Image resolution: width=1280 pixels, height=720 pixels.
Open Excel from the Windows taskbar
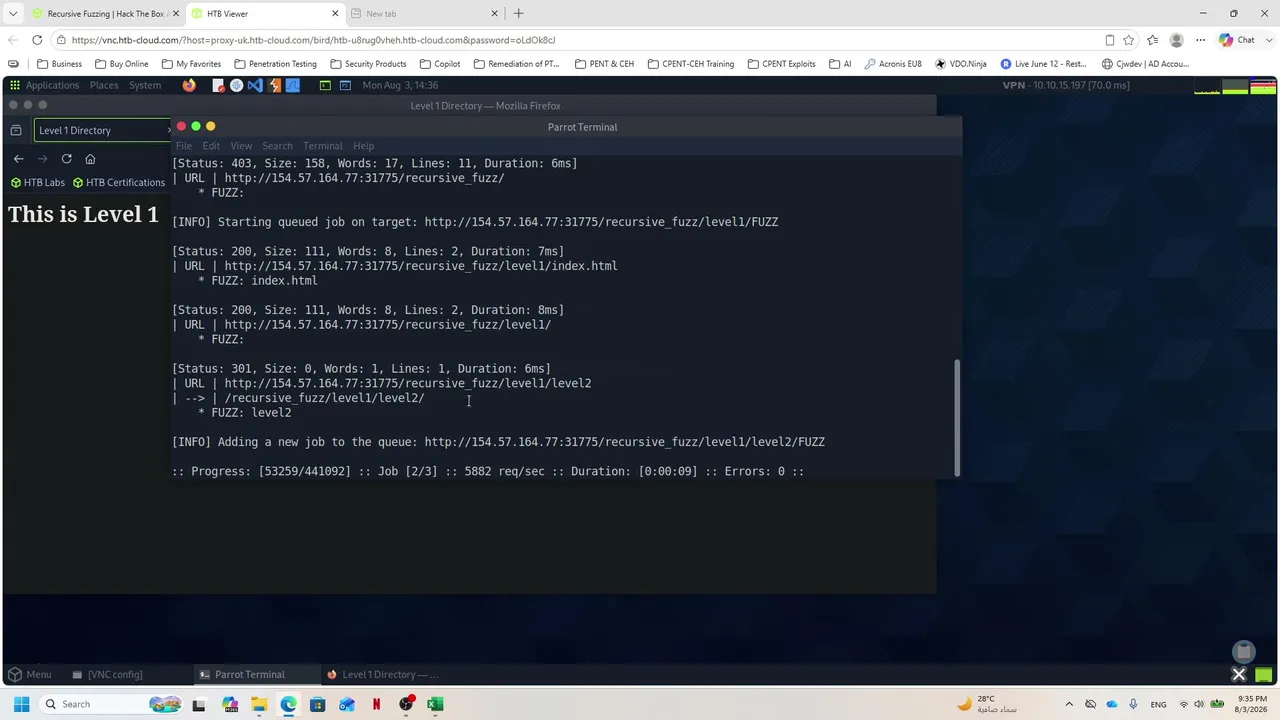(435, 704)
